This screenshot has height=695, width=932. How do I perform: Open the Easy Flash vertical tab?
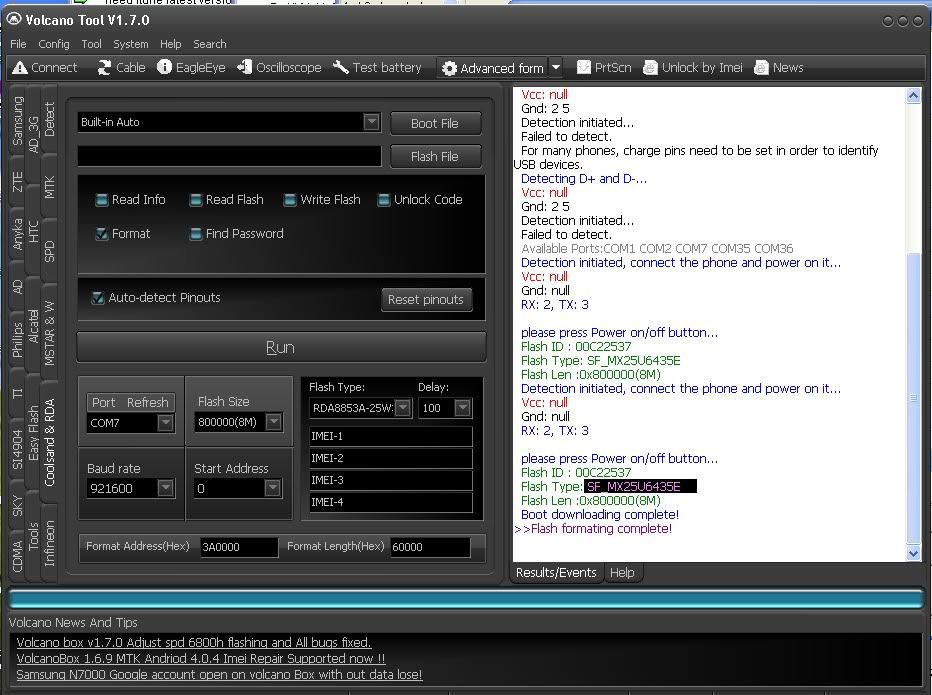33,433
